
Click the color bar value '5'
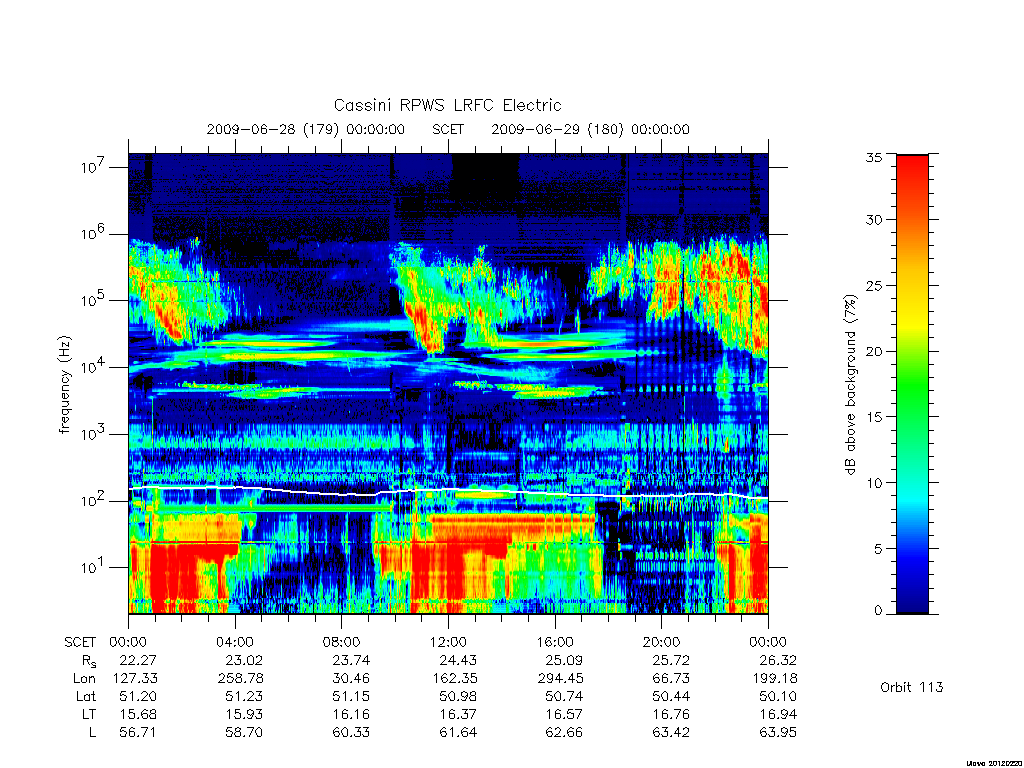pos(878,549)
